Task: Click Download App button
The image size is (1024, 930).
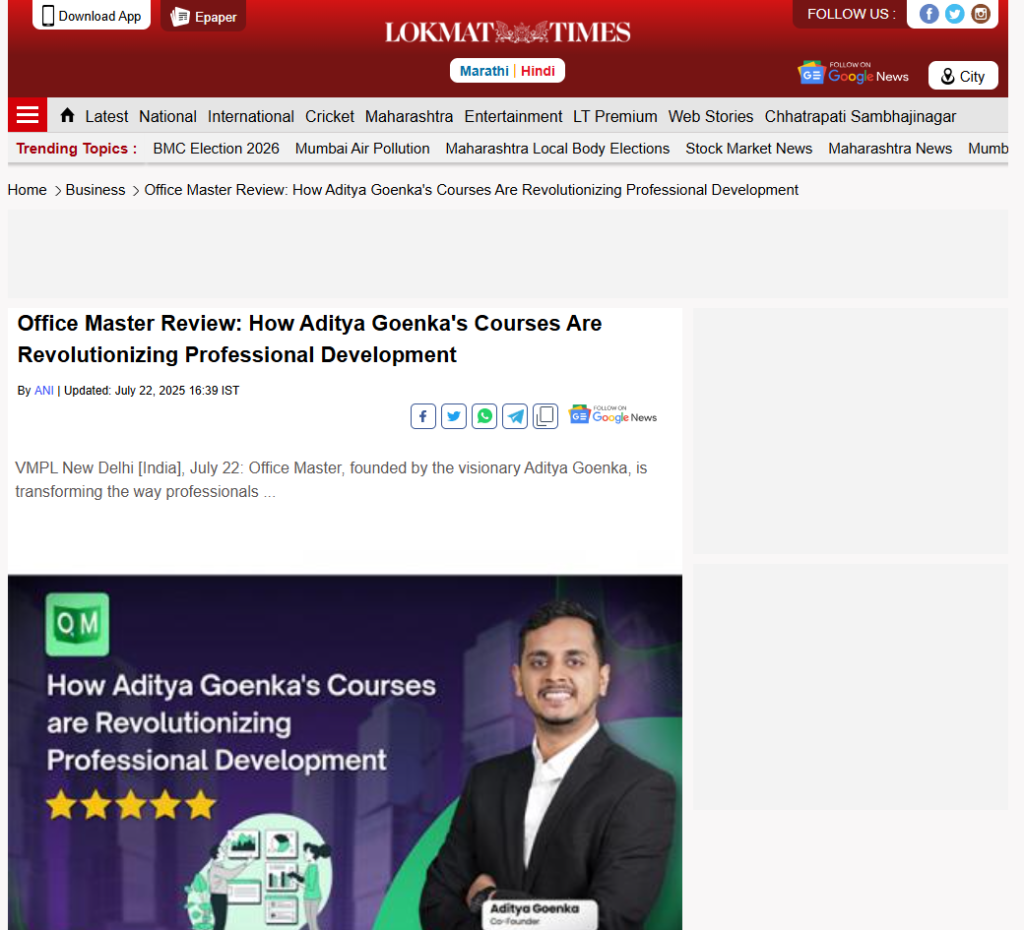Action: pos(91,15)
